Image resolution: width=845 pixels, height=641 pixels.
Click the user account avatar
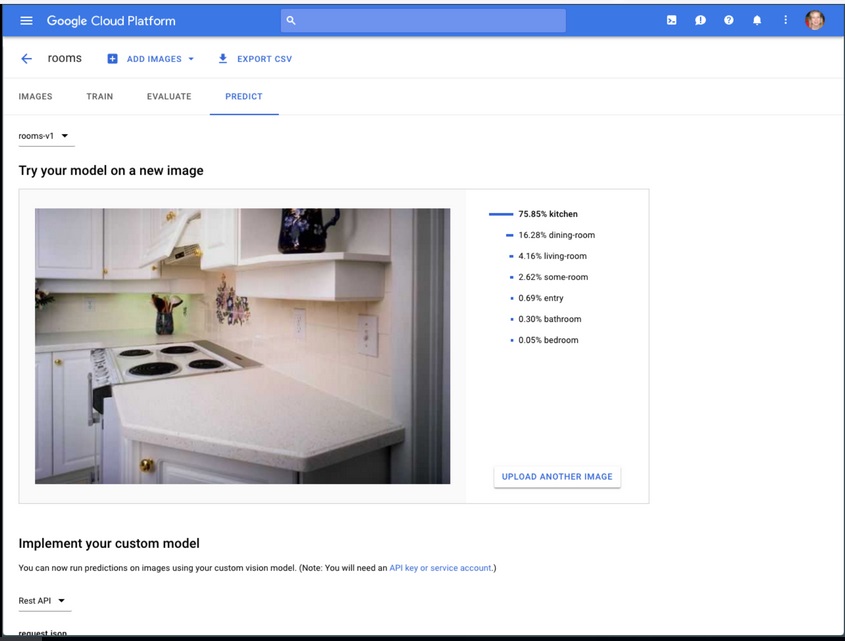tap(815, 20)
